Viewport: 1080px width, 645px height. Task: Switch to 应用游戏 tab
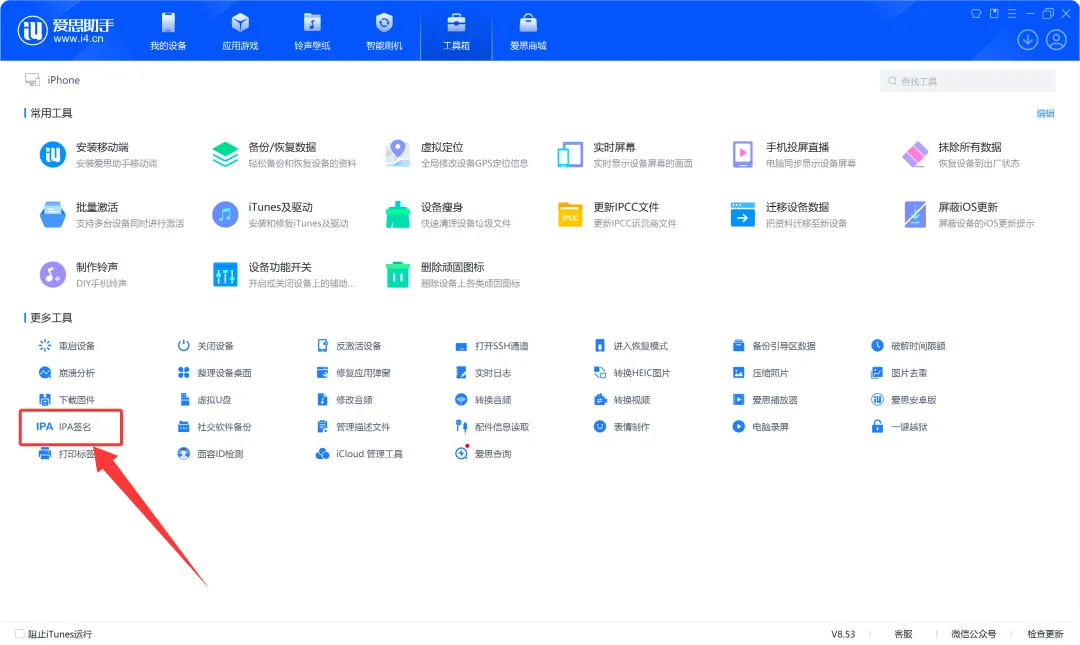pos(240,31)
